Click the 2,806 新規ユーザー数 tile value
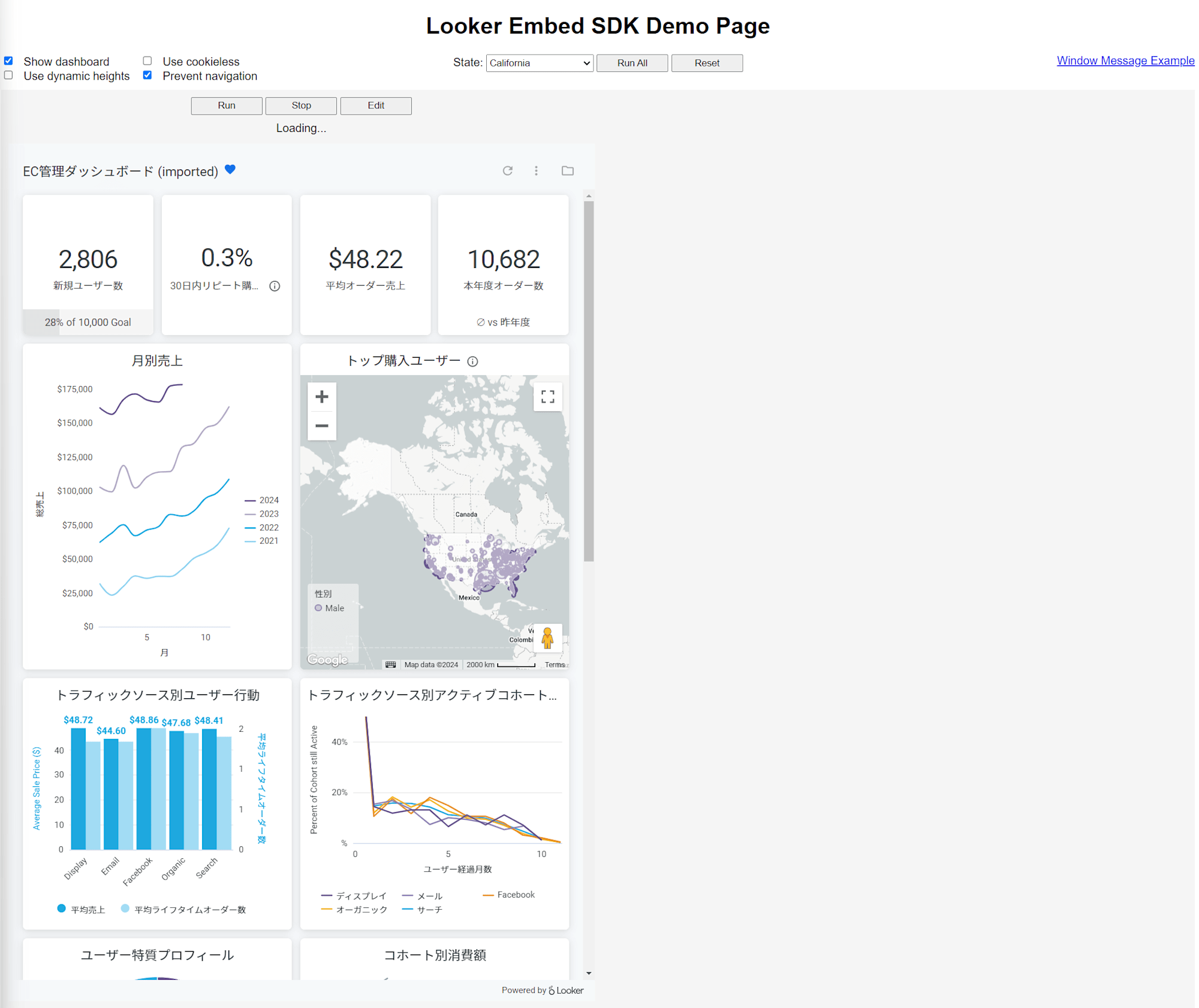This screenshot has width=1199, height=1008. tap(88, 260)
